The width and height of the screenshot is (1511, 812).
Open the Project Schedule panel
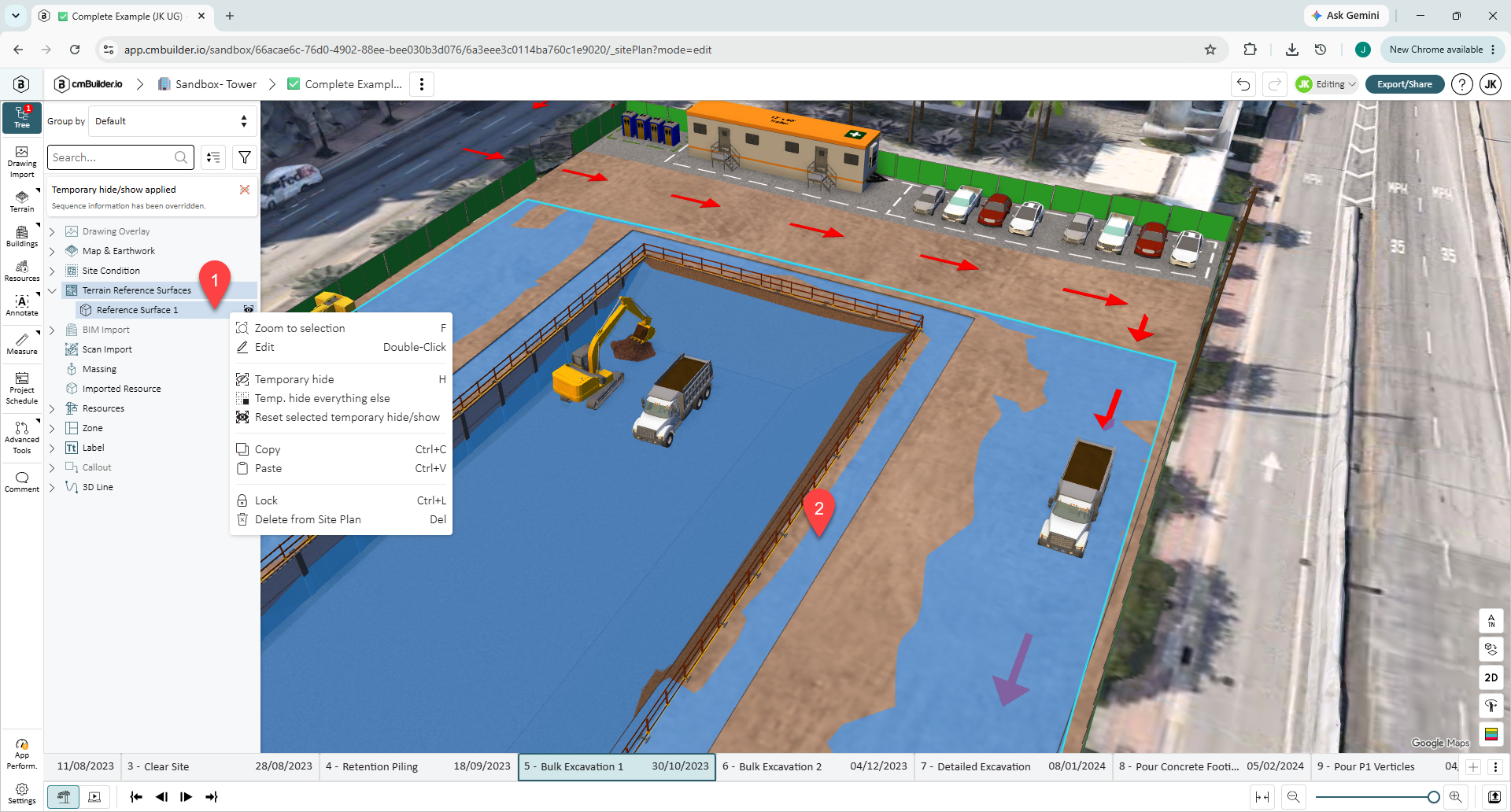tap(22, 389)
